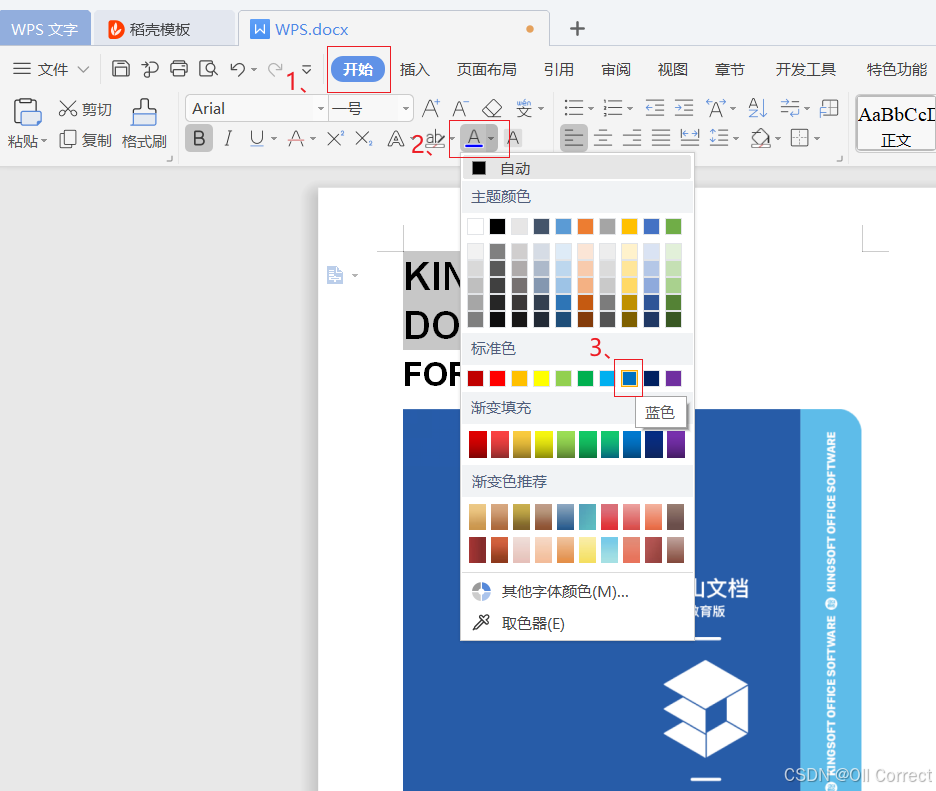This screenshot has width=936, height=791.
Task: Click the Increase Indent icon
Action: click(683, 109)
